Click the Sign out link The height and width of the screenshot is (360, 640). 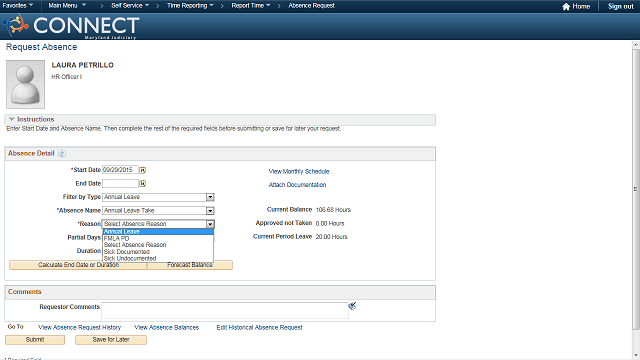coord(620,6)
